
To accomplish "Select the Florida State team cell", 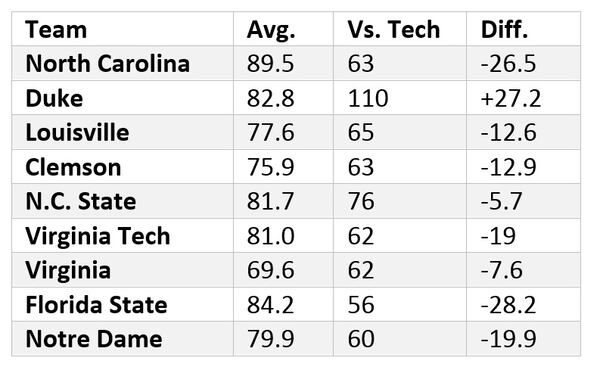I will (122, 305).
